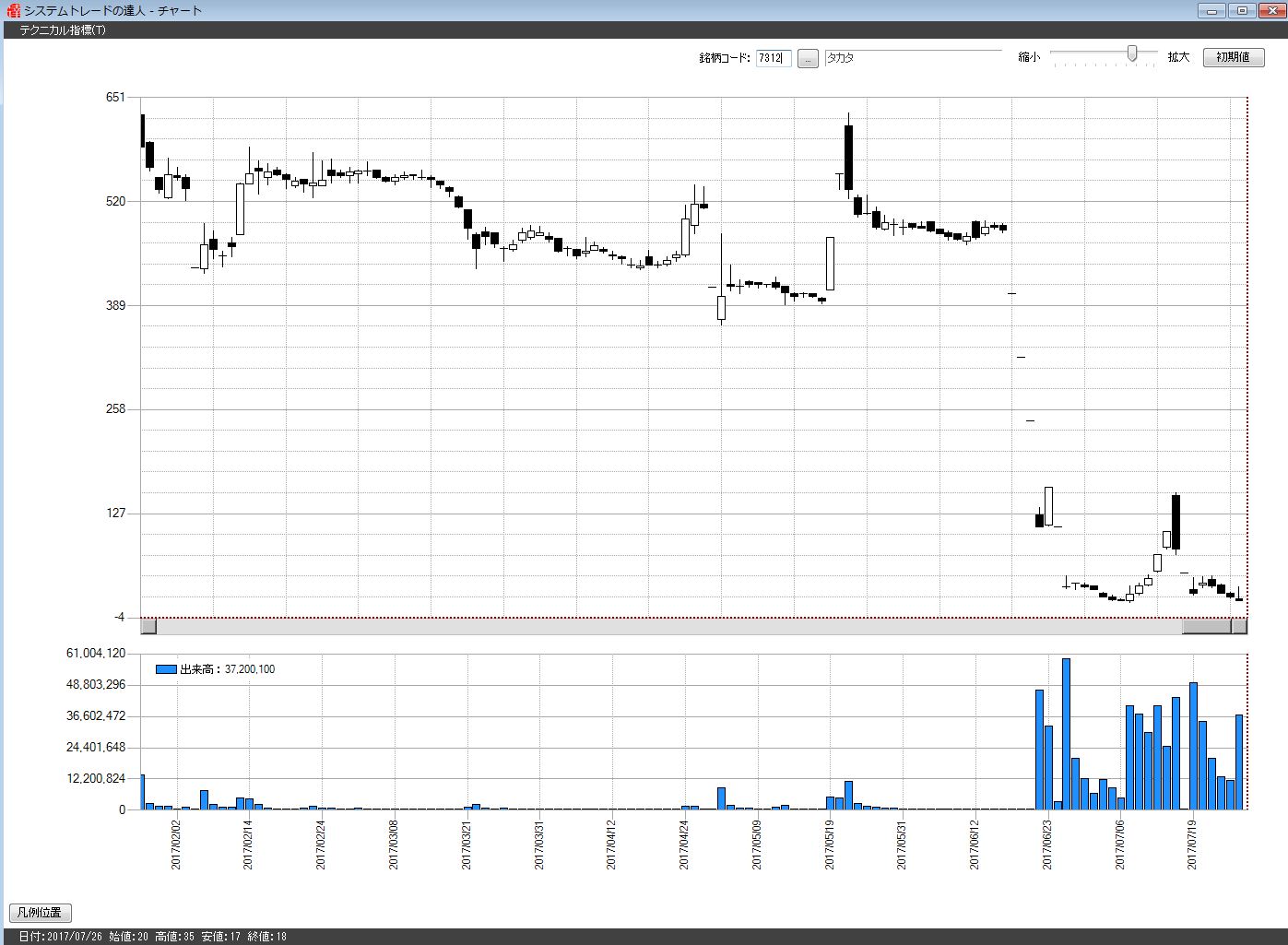1288x945 pixels.
Task: Click the status bar value 高値:35
Action: [x=174, y=937]
